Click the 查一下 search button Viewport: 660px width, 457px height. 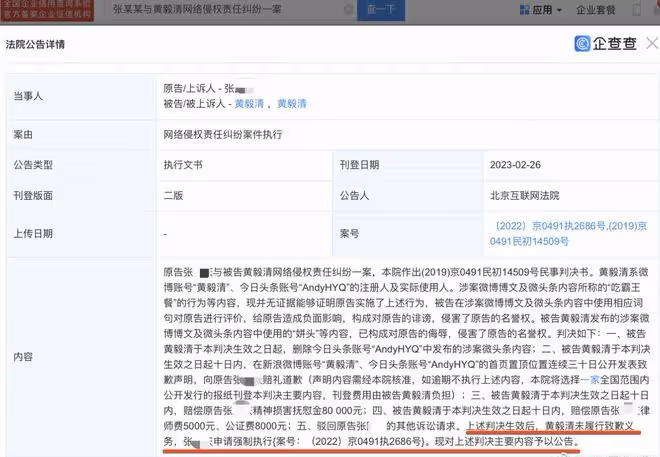[381, 10]
